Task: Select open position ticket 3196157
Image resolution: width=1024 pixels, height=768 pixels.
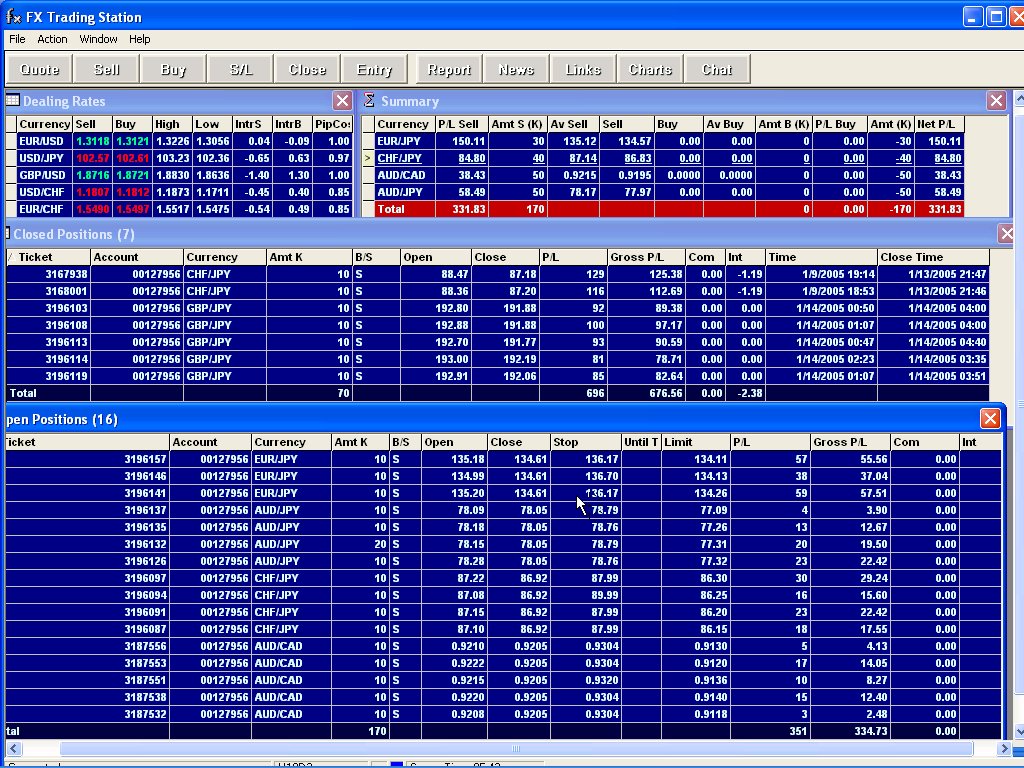Action: [x=503, y=459]
